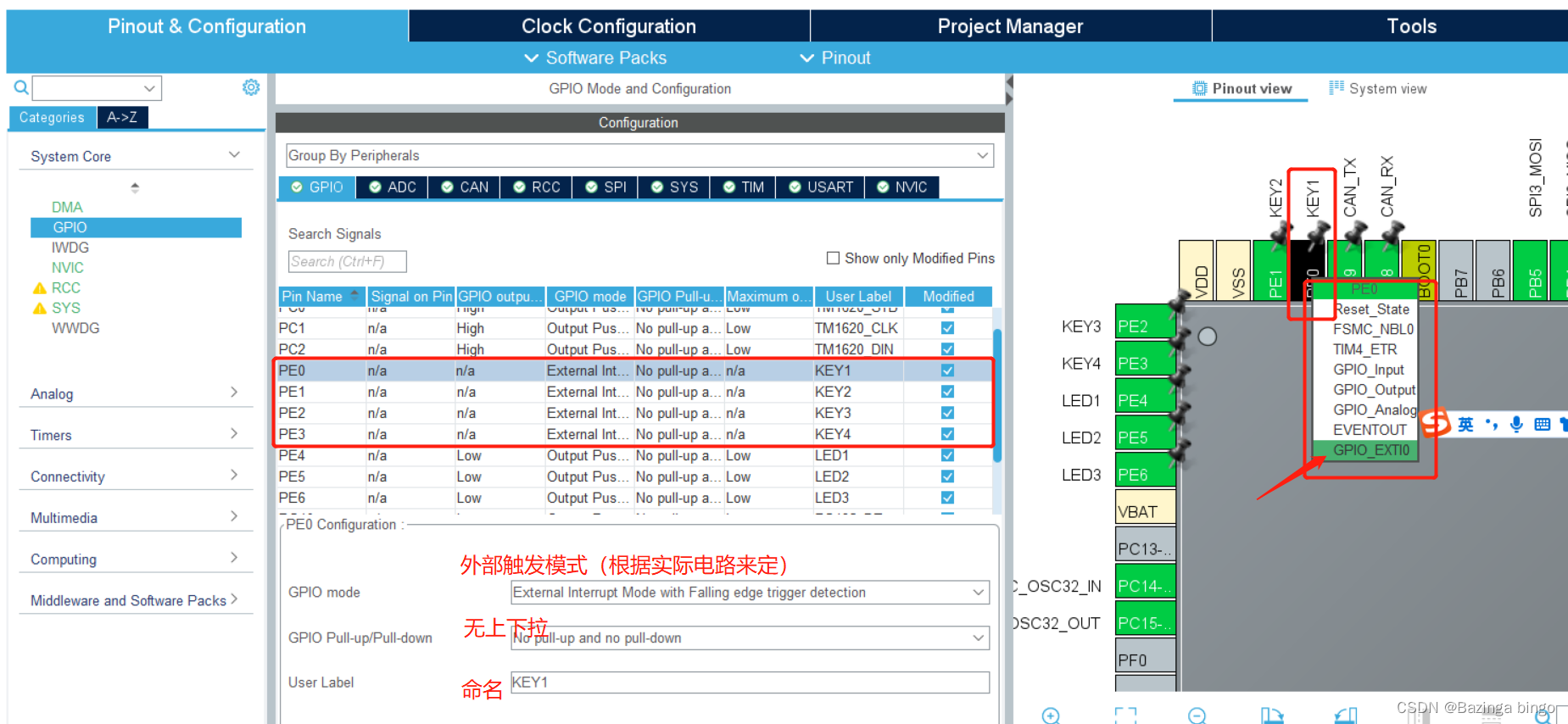This screenshot has width=1568, height=724.
Task: Rotate the chip counter-clockwise
Action: (x=1346, y=716)
